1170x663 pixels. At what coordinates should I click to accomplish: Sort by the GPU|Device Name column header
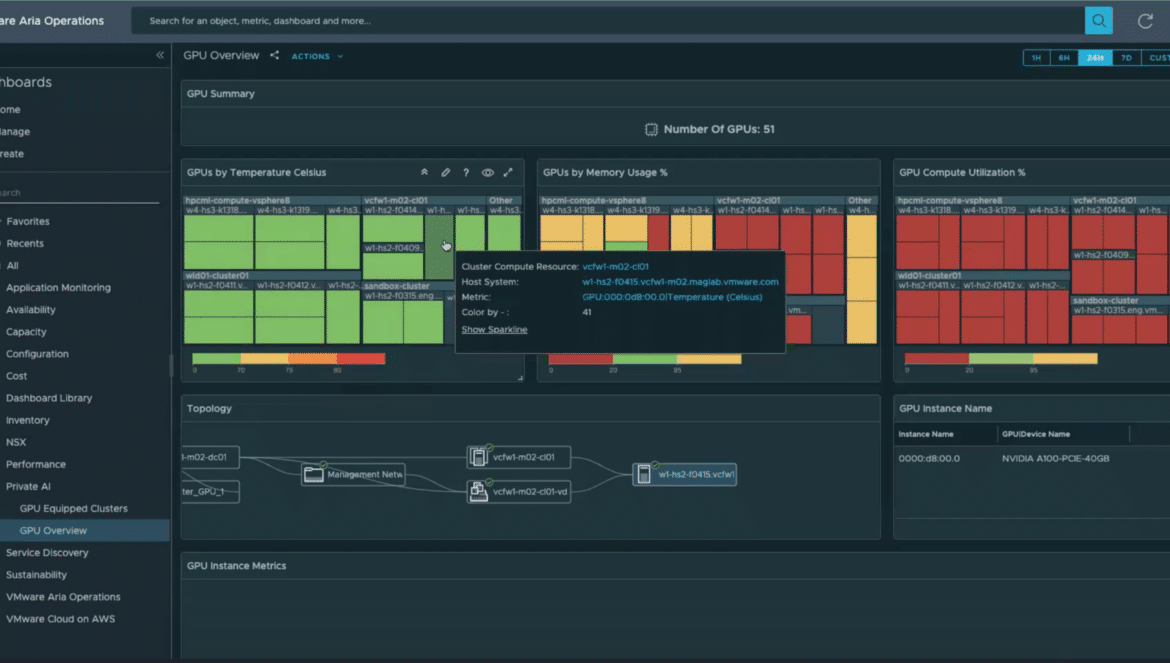[x=1036, y=434]
